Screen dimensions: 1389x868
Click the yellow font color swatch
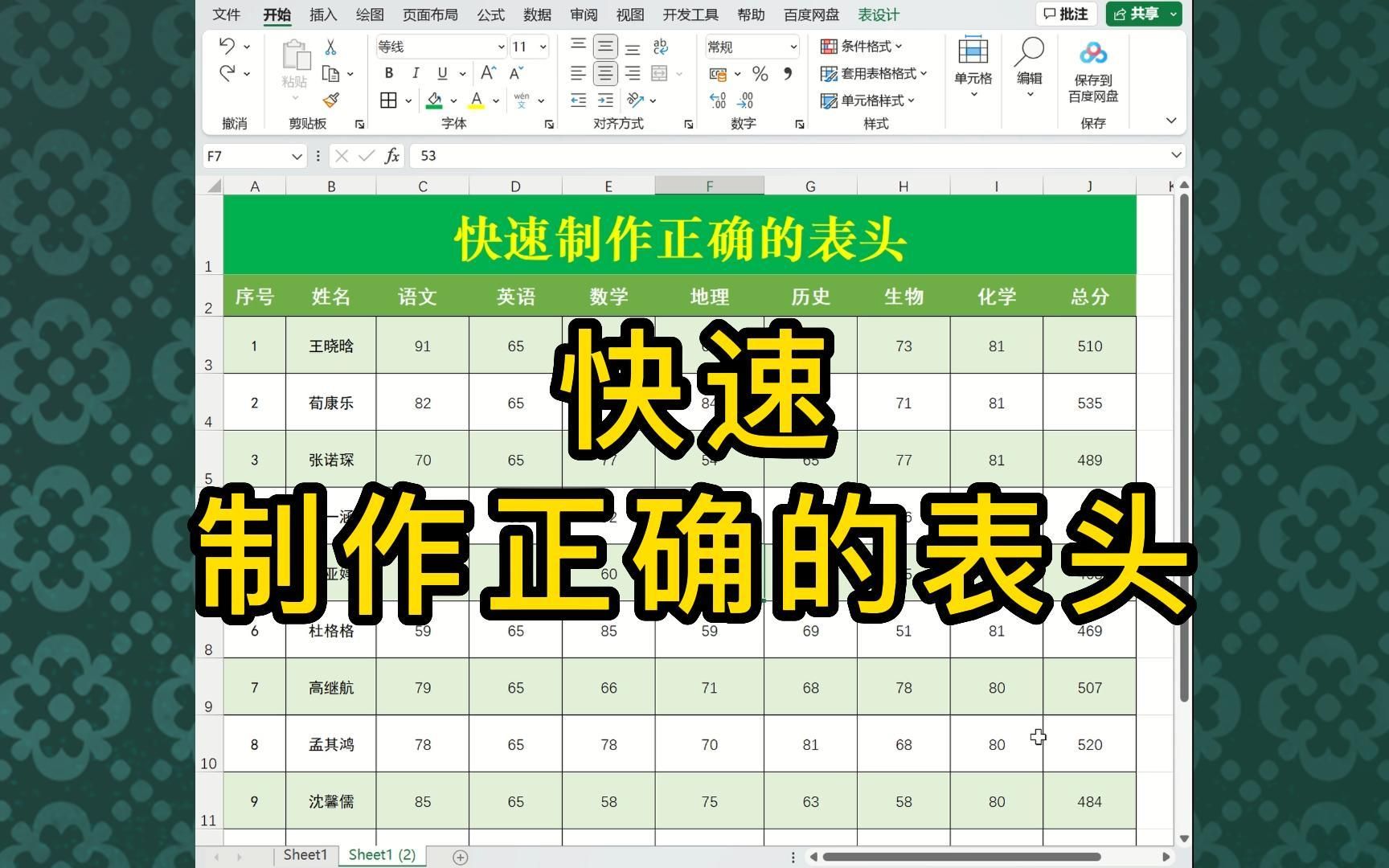477,100
